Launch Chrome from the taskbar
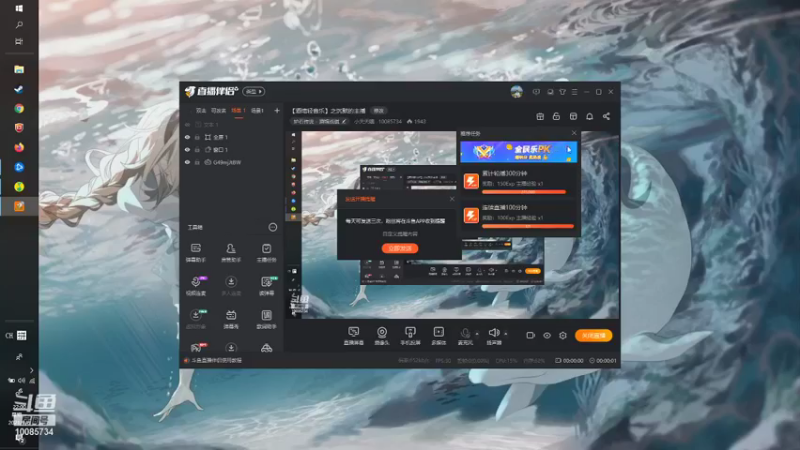The width and height of the screenshot is (800, 450). pos(19,108)
